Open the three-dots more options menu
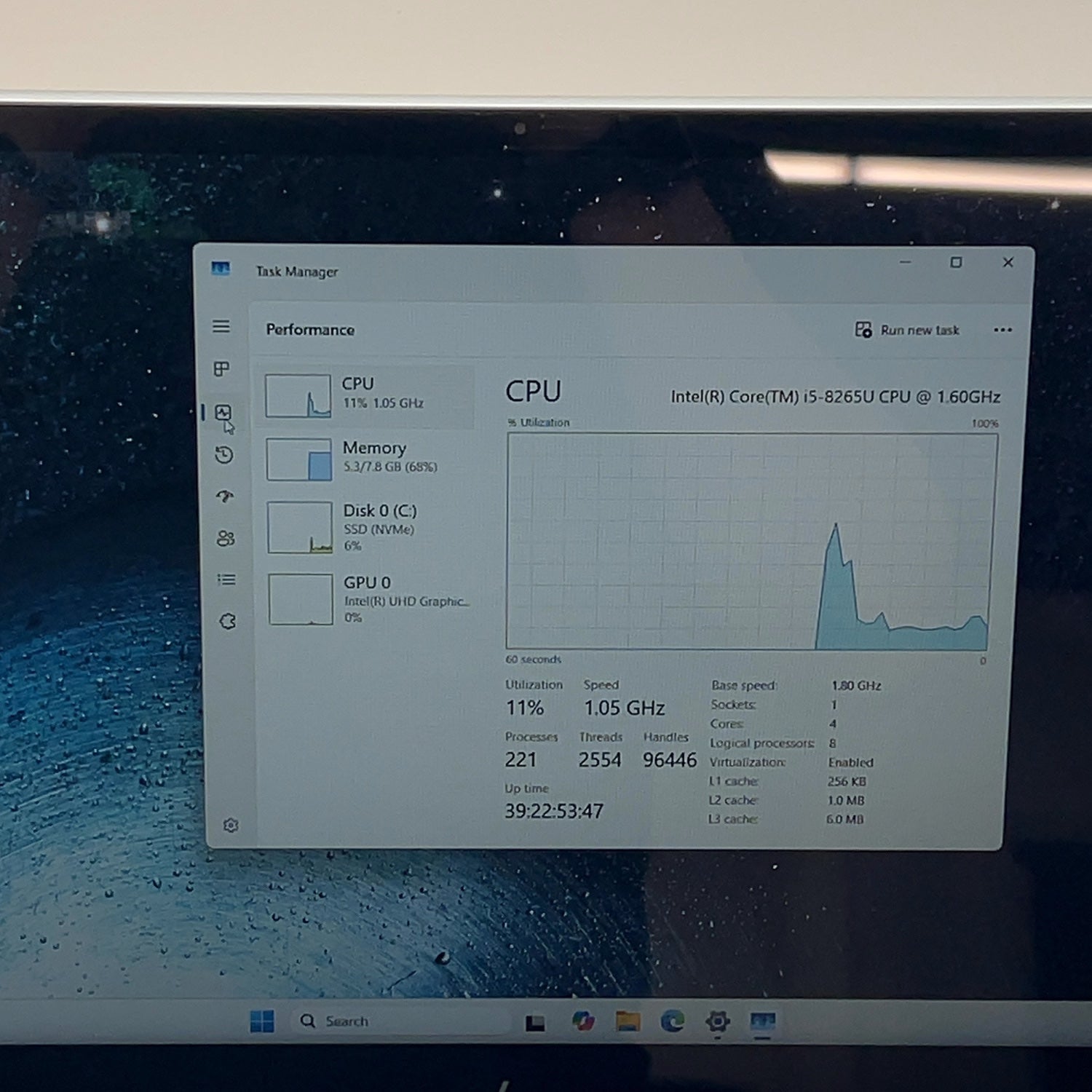 1002,330
